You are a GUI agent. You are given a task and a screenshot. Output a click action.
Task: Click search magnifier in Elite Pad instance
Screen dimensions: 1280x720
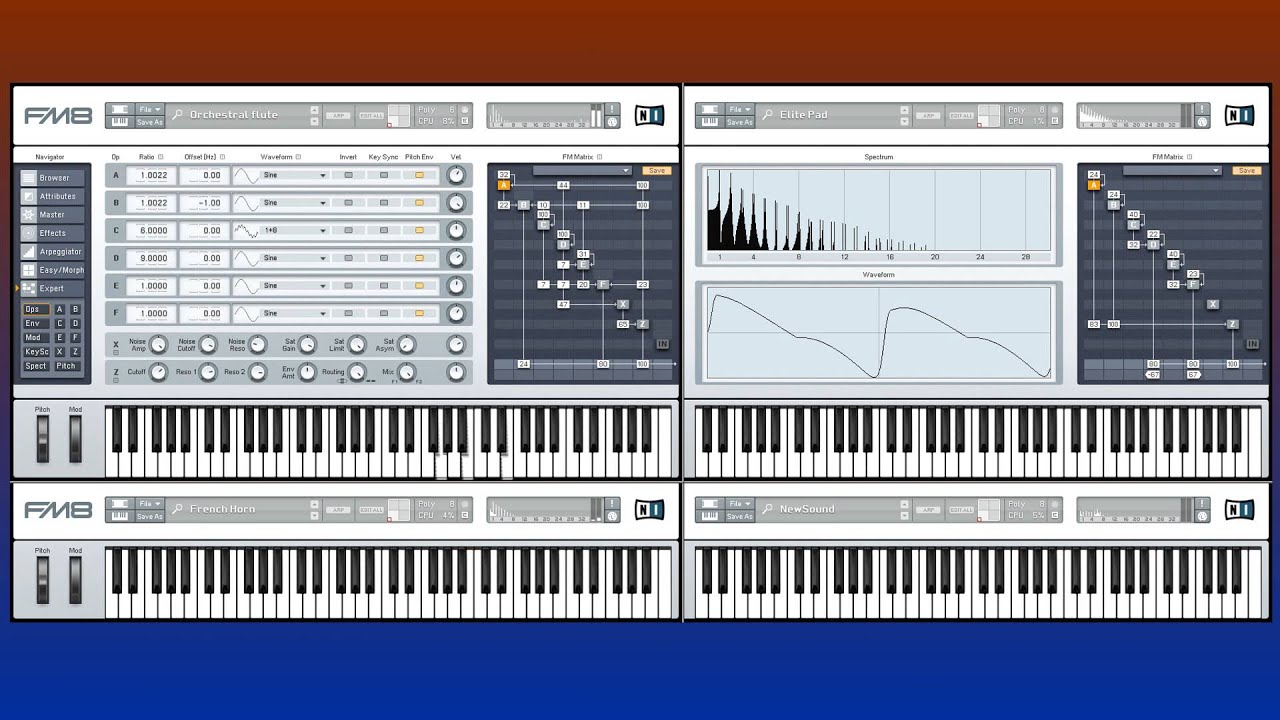[x=768, y=115]
